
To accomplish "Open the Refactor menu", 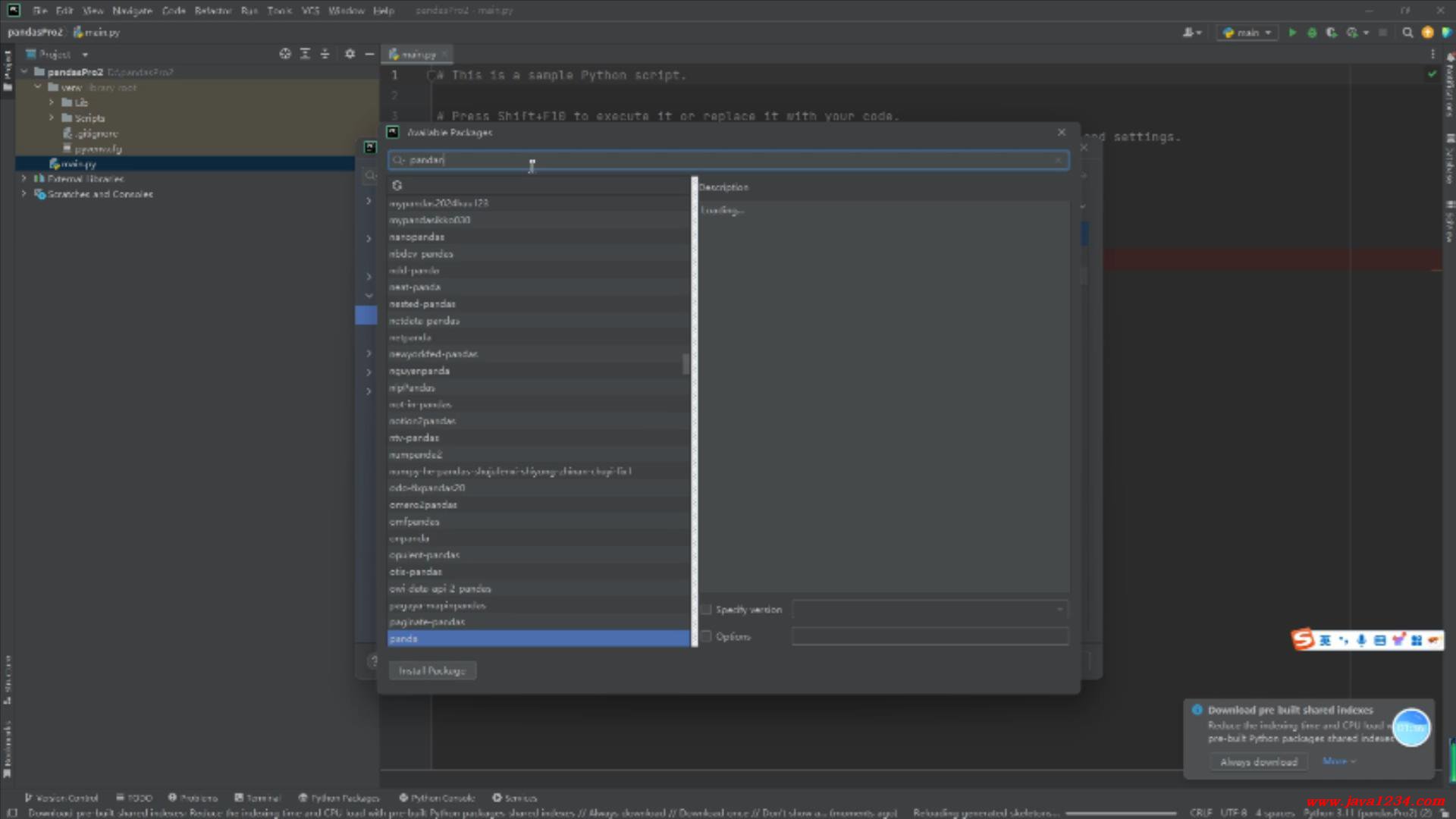I will (x=212, y=11).
